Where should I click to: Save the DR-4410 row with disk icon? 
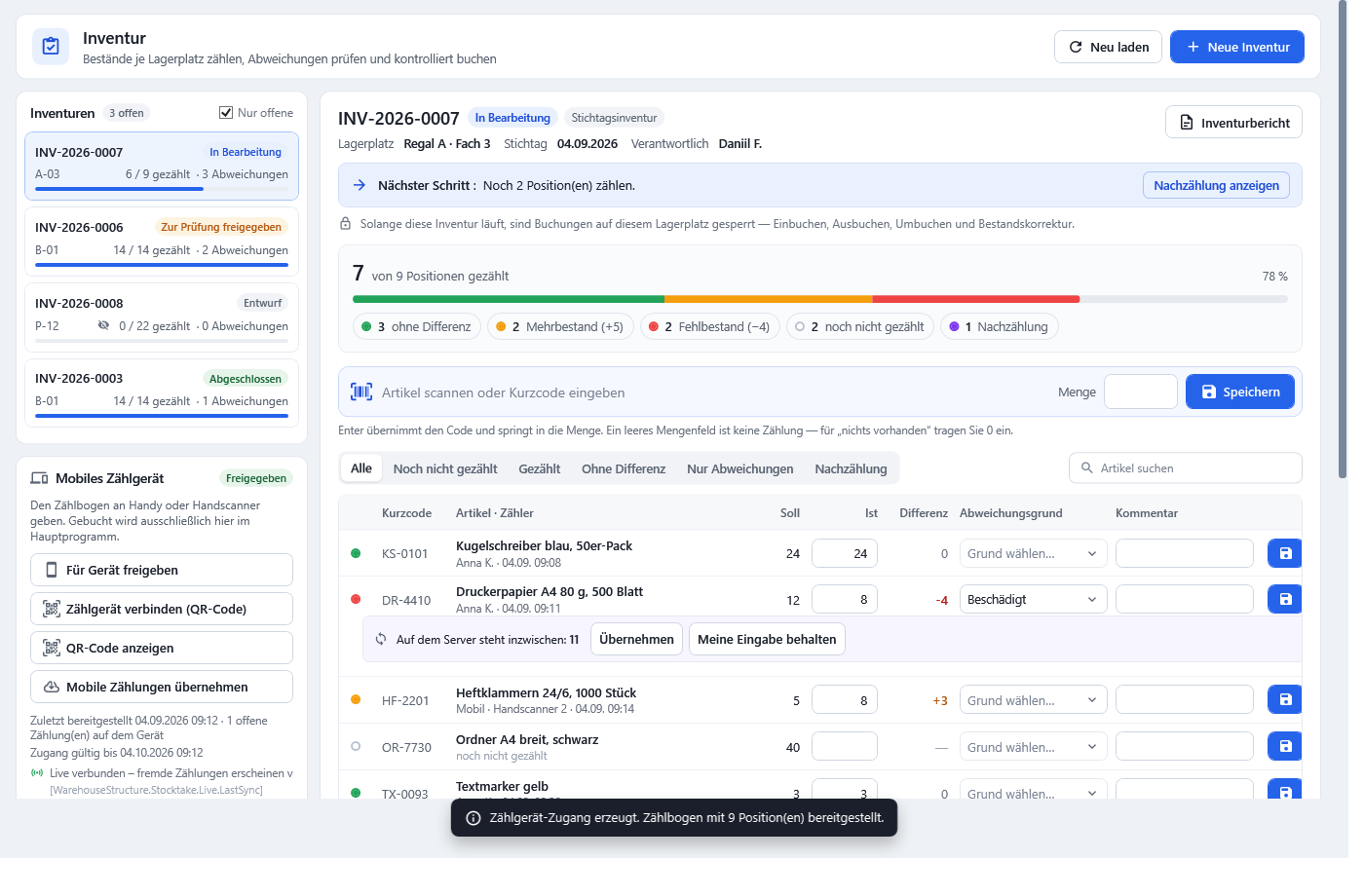(1285, 599)
